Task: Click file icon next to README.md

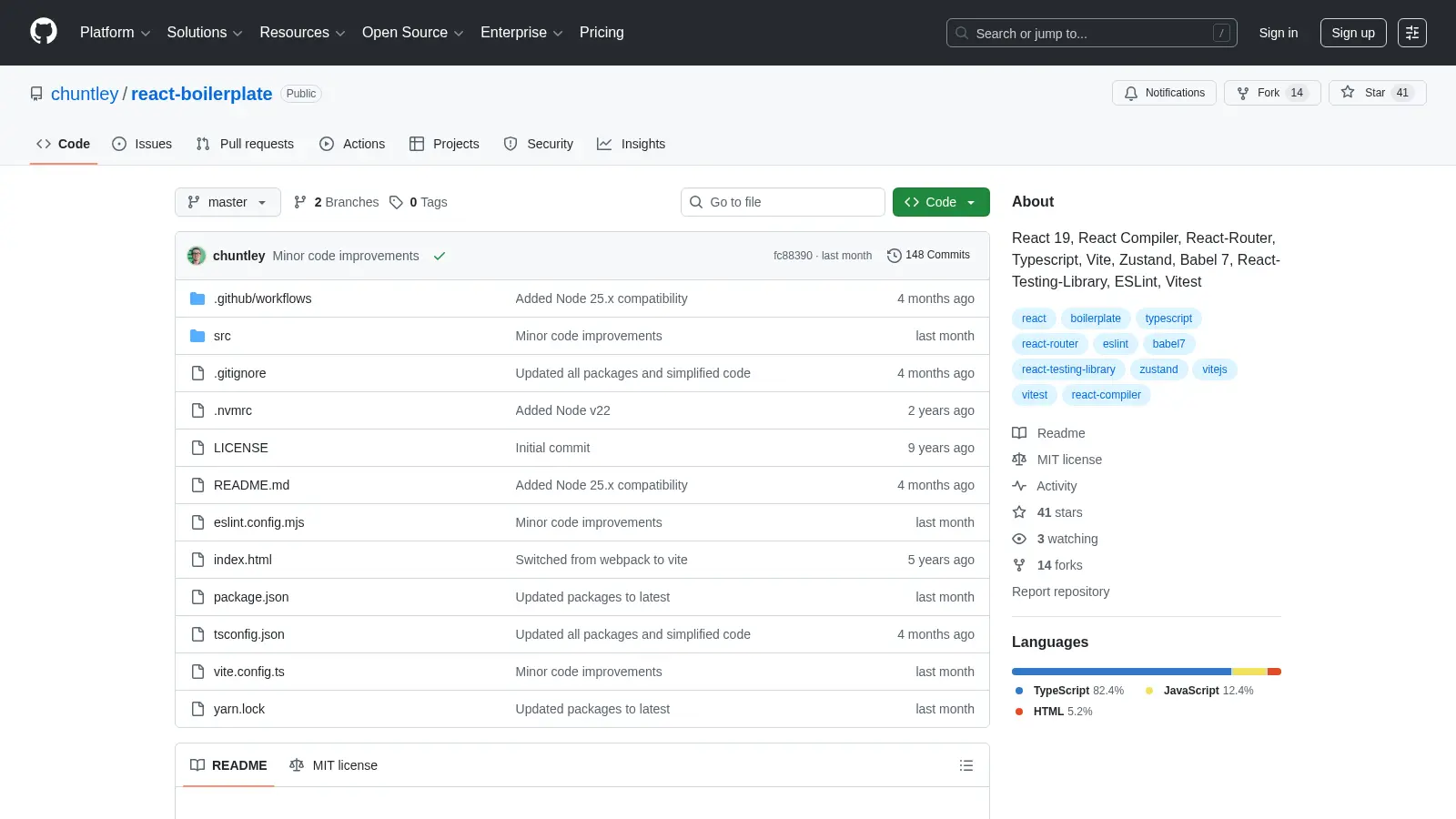Action: click(197, 485)
